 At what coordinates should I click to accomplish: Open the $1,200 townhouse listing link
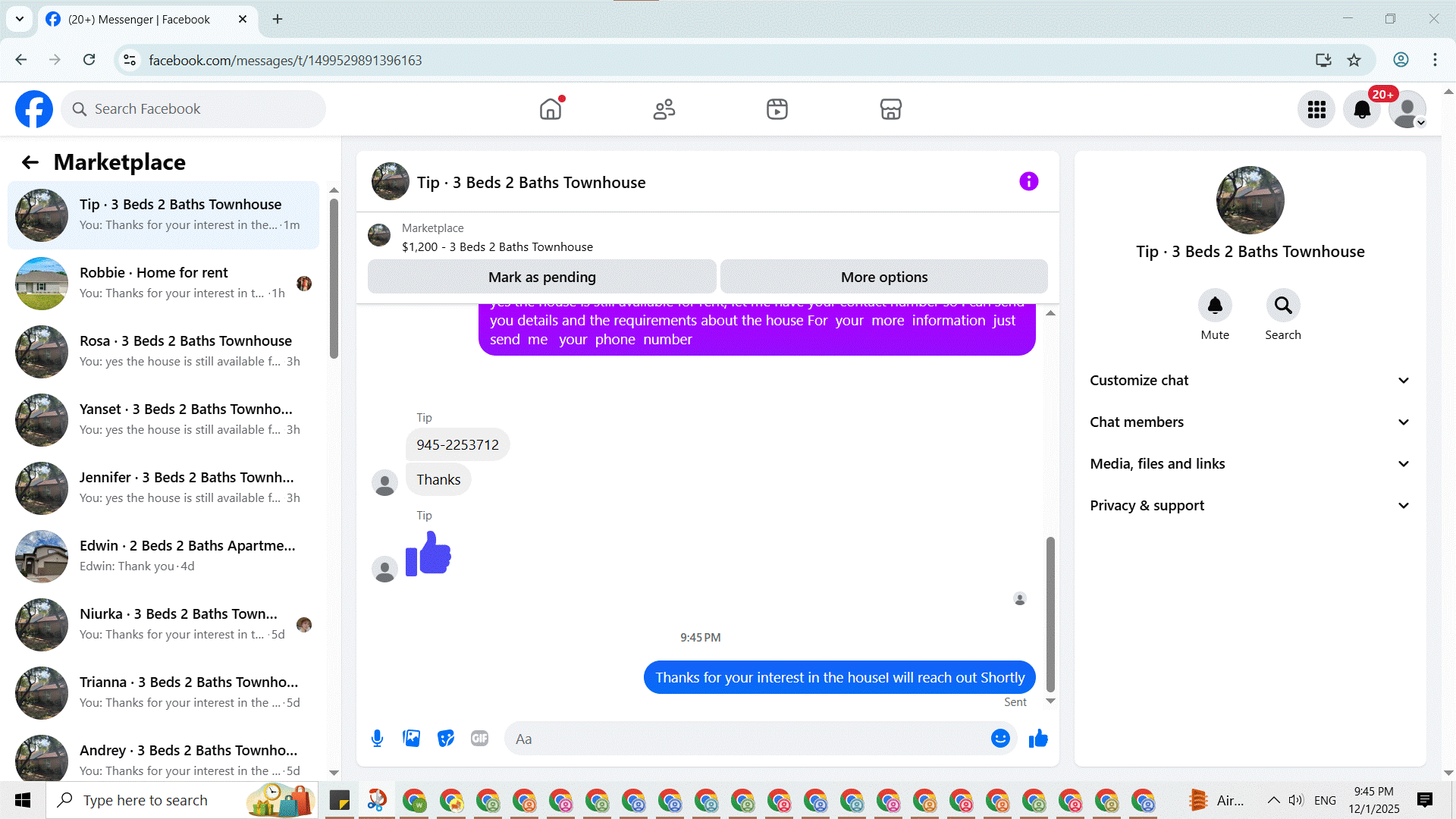click(x=497, y=247)
